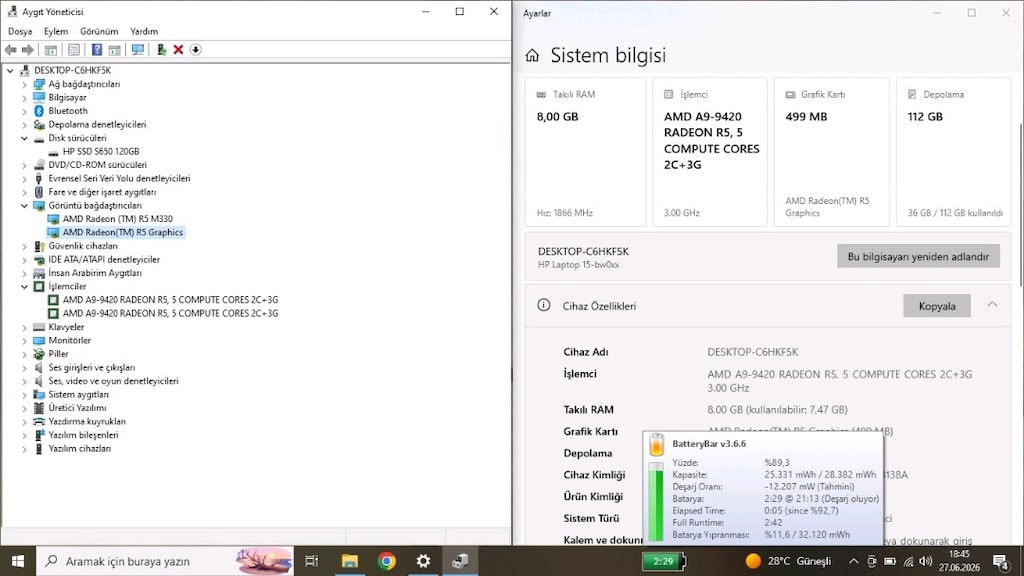Click the Settings gear on the taskbar
Viewport: 1024px width, 576px height.
(423, 561)
